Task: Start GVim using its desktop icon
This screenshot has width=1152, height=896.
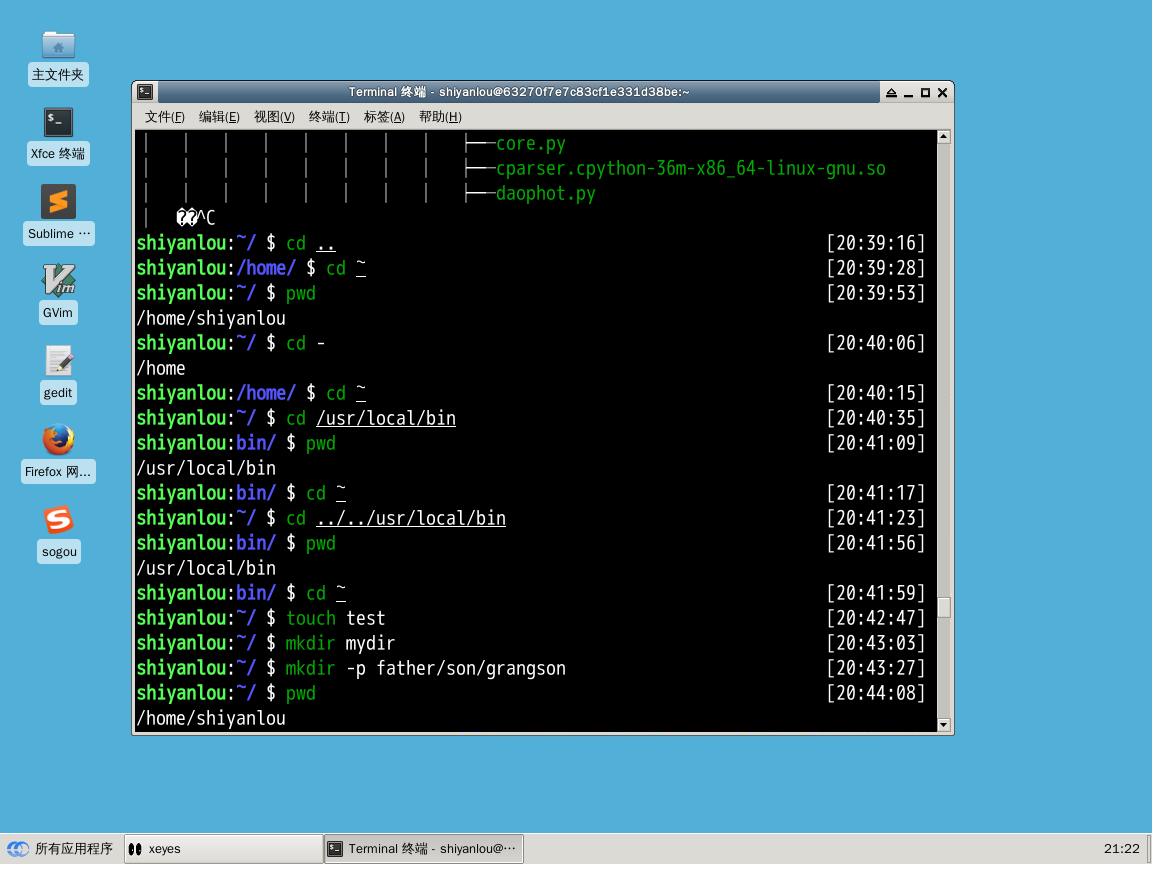Action: (x=58, y=281)
